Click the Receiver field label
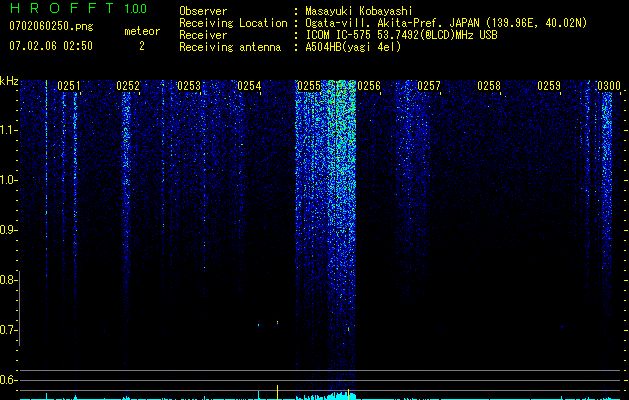The height and width of the screenshot is (400, 629). click(203, 35)
